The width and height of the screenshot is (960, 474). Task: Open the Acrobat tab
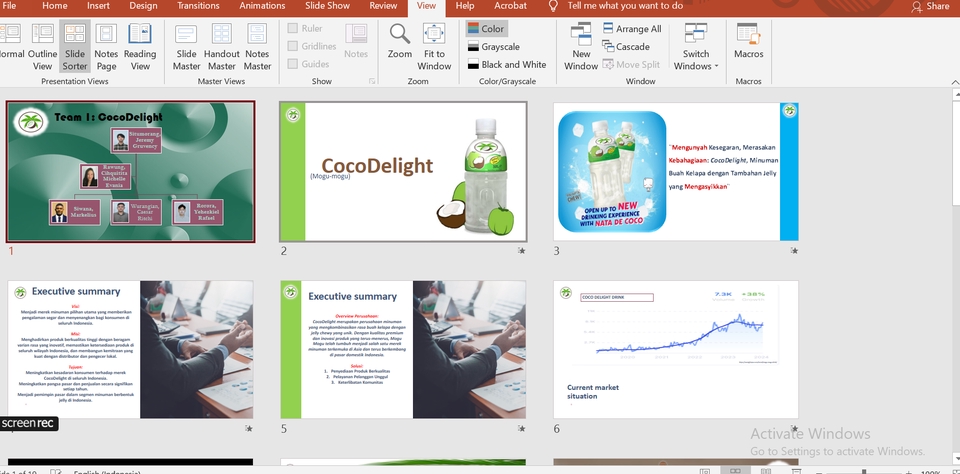click(x=511, y=6)
